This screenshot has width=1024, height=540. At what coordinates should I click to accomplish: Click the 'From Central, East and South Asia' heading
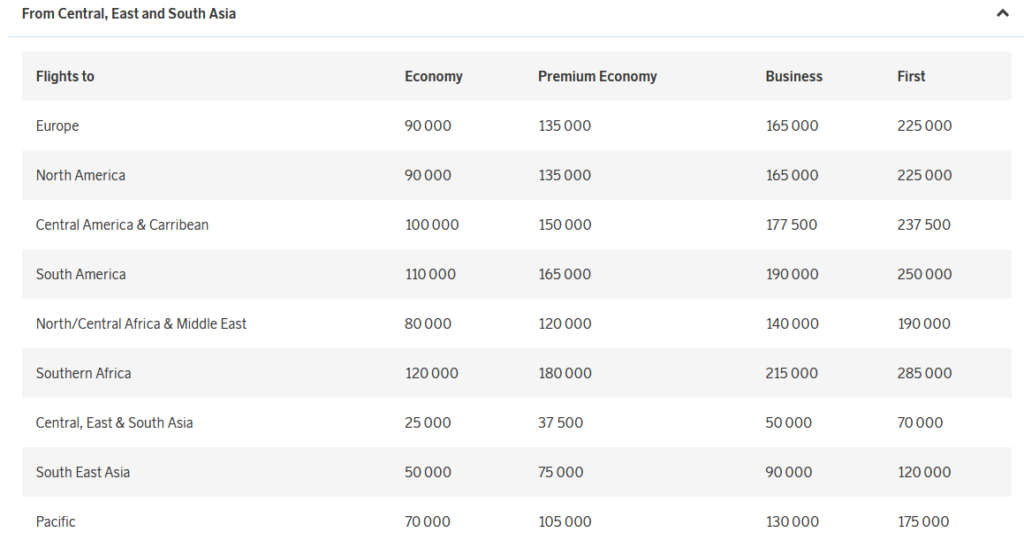tap(129, 14)
